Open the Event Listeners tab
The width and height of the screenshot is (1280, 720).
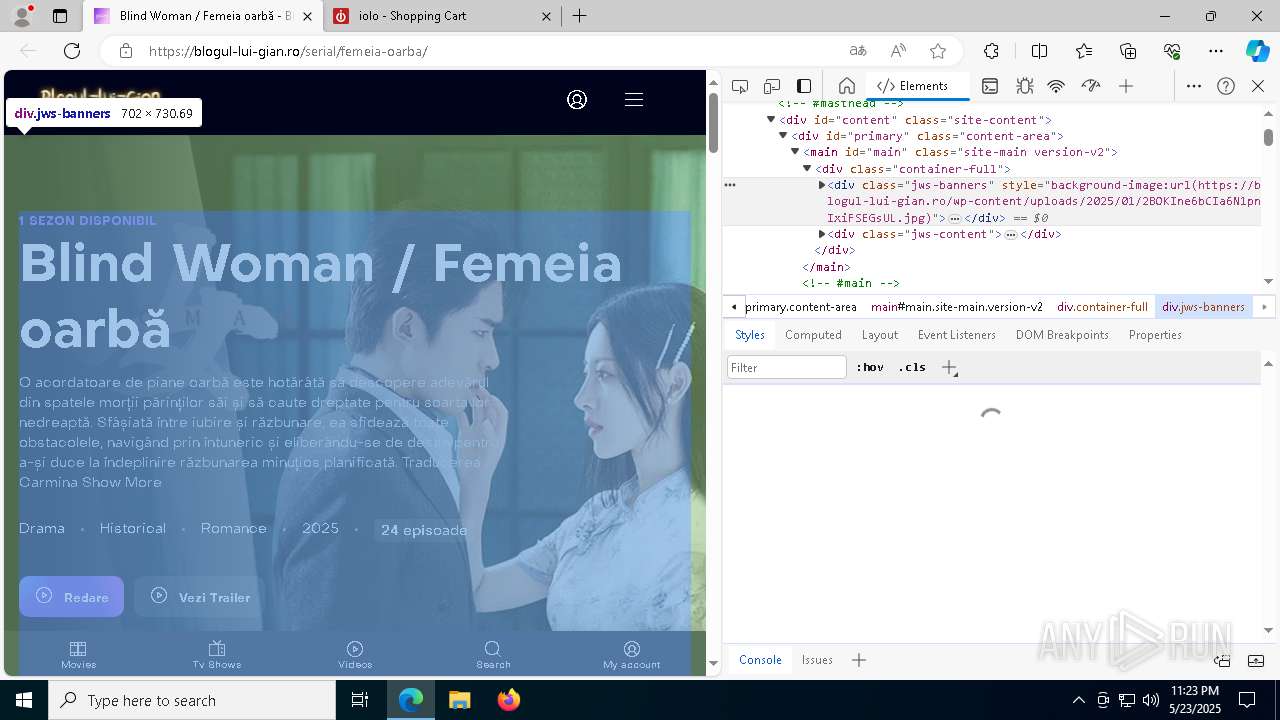point(957,335)
